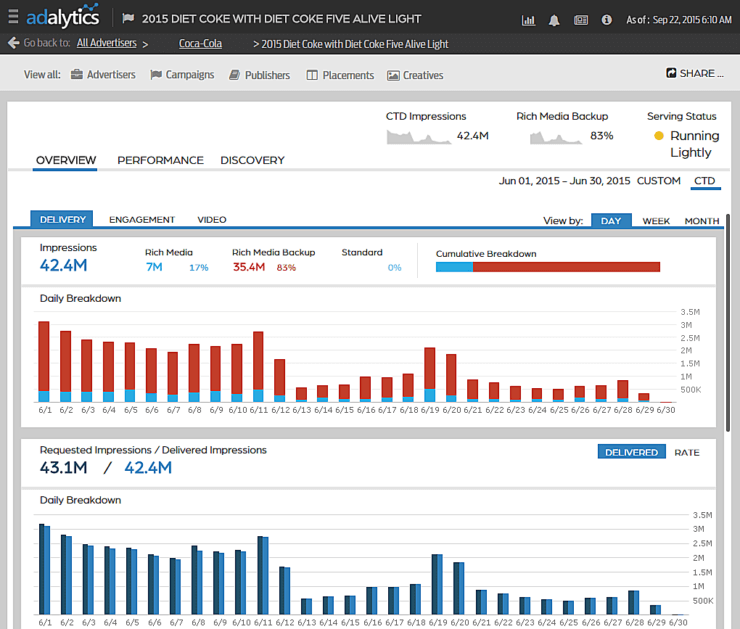Click the CTD Impressions sparkline chart
The height and width of the screenshot is (629, 740).
[419, 137]
